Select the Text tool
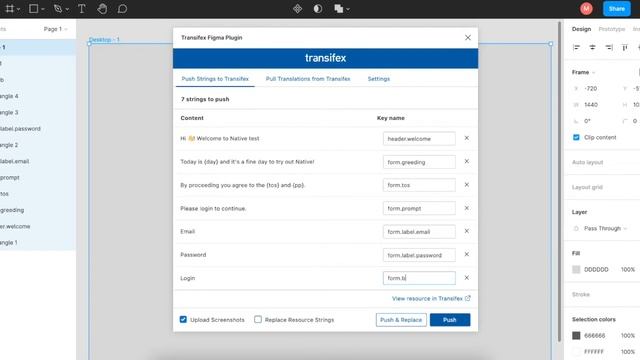Screen dimensions: 640x360 tap(82, 9)
